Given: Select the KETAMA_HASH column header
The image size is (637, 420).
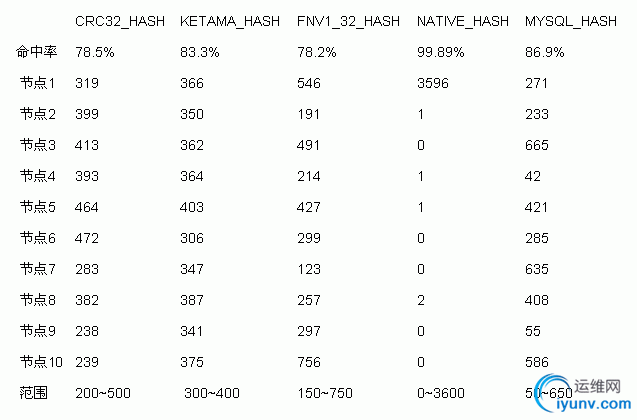Looking at the screenshot, I should point(230,21).
